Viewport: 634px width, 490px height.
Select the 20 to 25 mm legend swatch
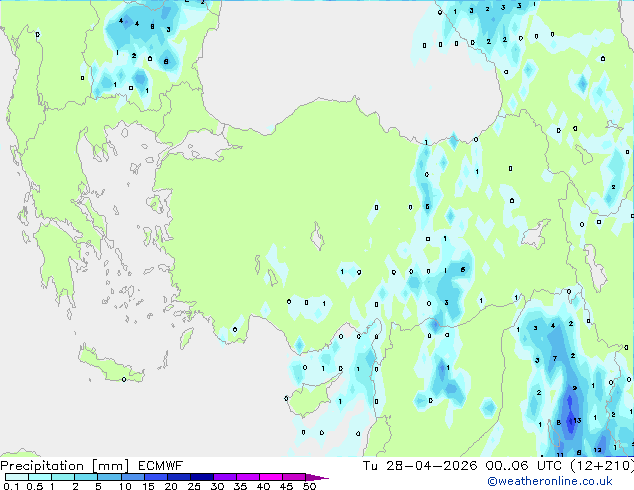pos(179,477)
